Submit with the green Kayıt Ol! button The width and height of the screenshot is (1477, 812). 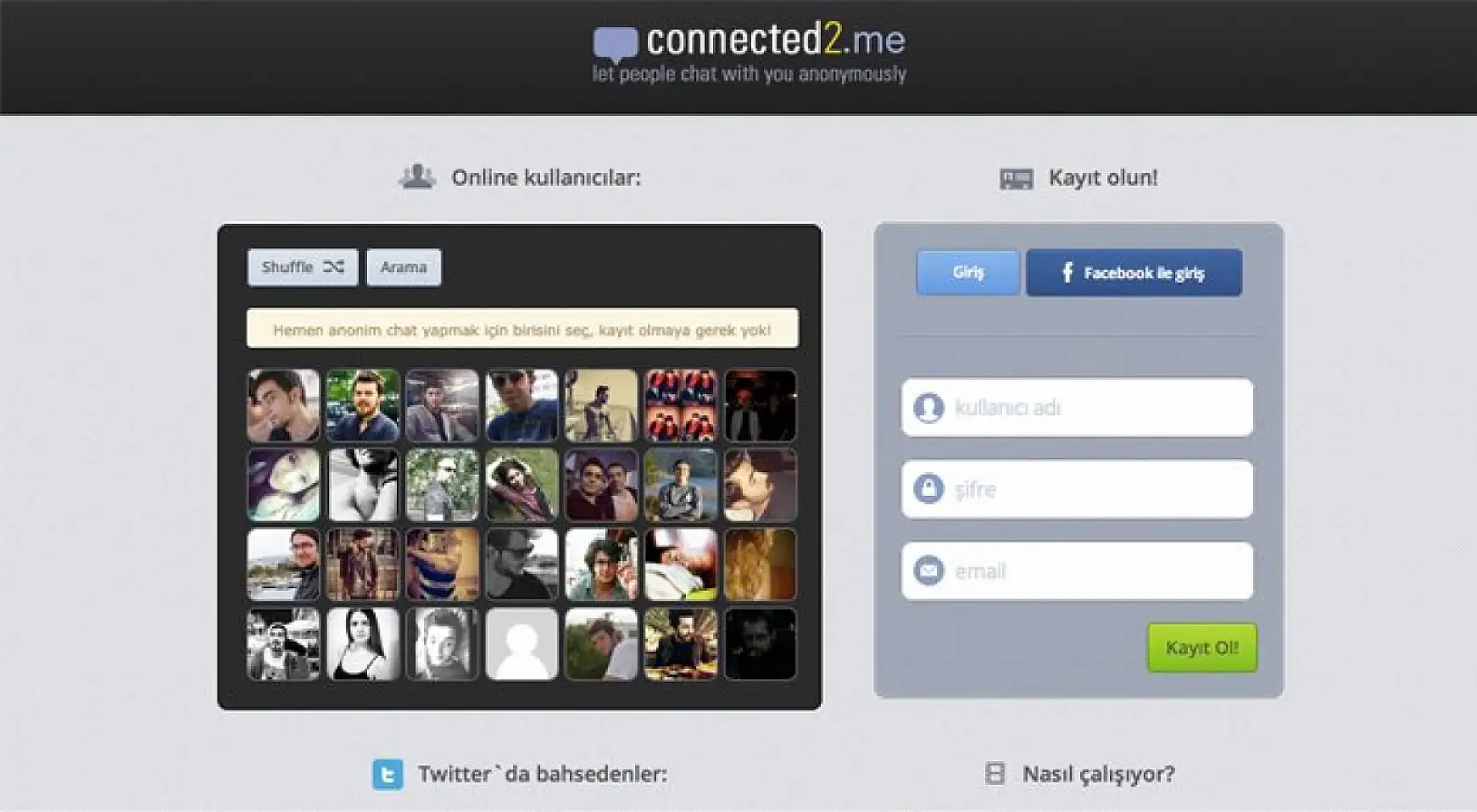(x=1201, y=648)
